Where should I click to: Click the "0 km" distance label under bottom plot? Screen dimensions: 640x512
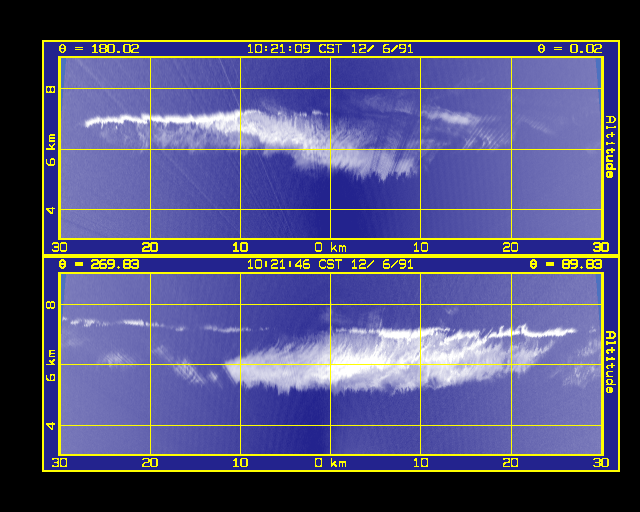(331, 463)
